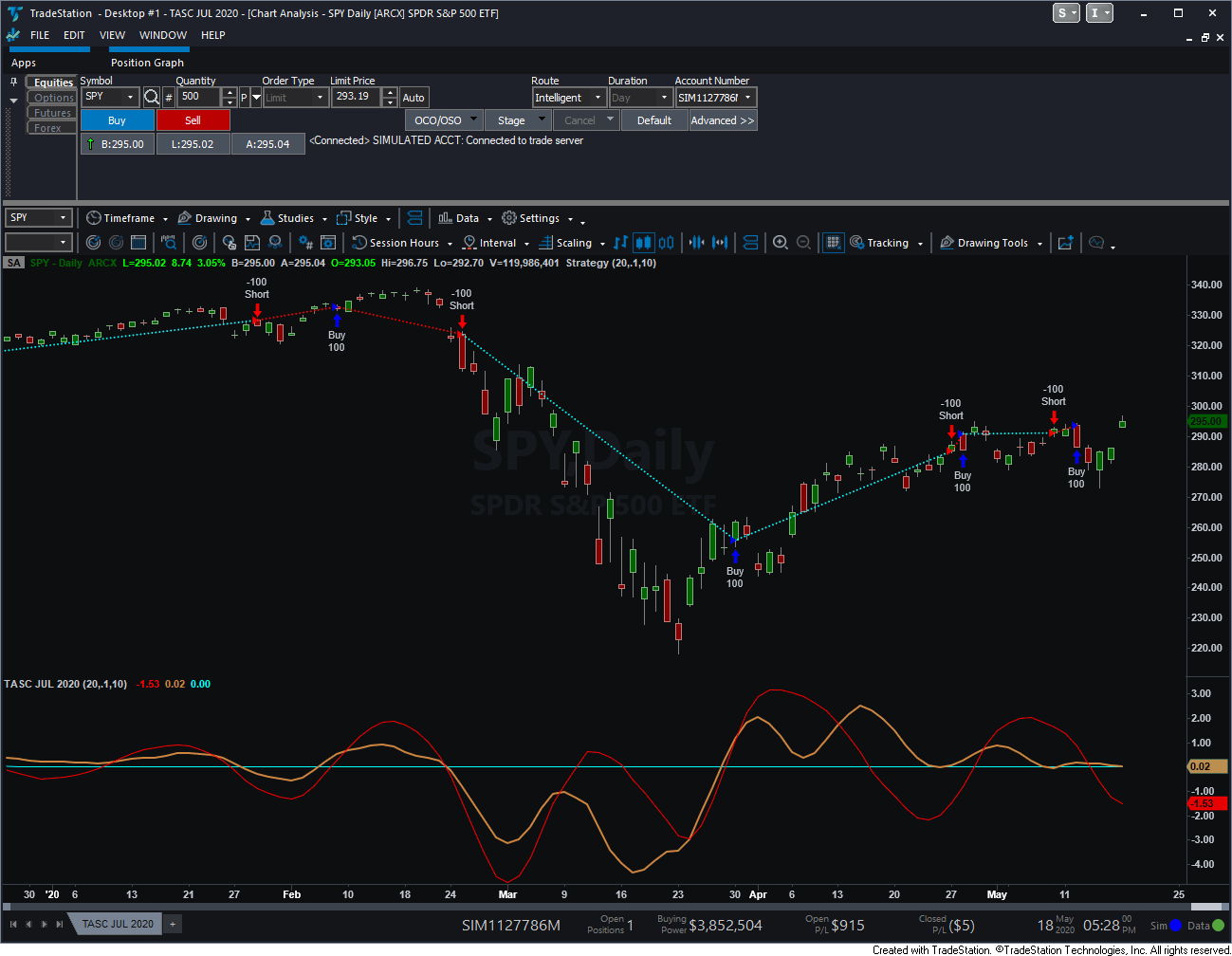The width and height of the screenshot is (1232, 956).
Task: Toggle the SA status label on chart
Action: point(13,263)
